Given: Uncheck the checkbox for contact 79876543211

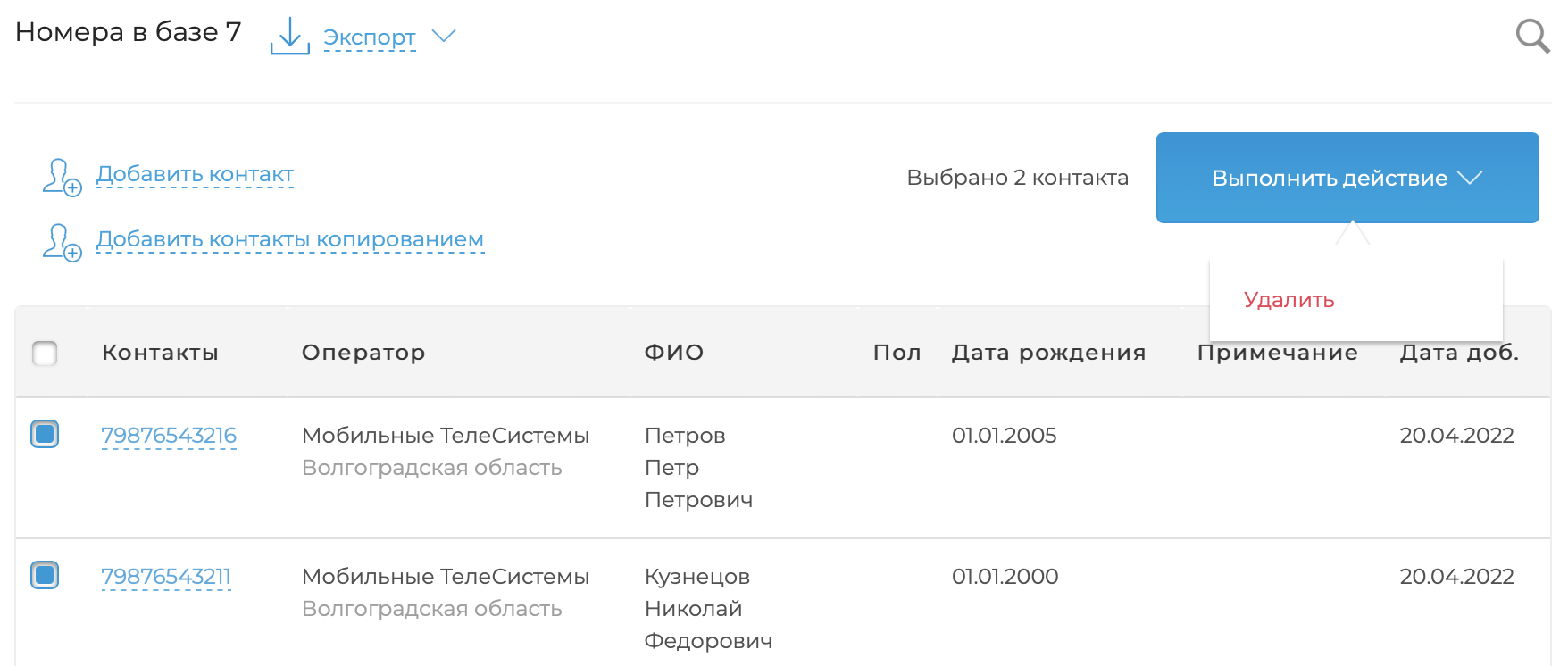Looking at the screenshot, I should point(45,575).
